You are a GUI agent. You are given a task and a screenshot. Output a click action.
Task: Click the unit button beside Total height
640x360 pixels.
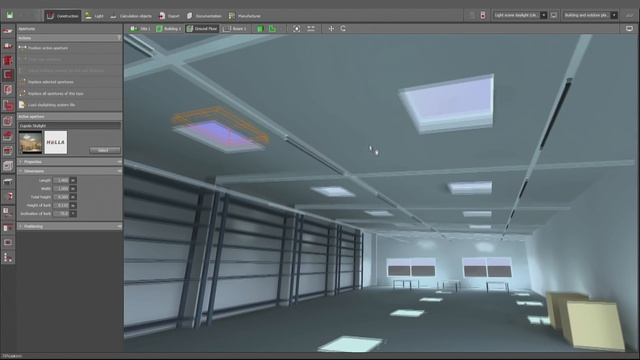(73, 197)
